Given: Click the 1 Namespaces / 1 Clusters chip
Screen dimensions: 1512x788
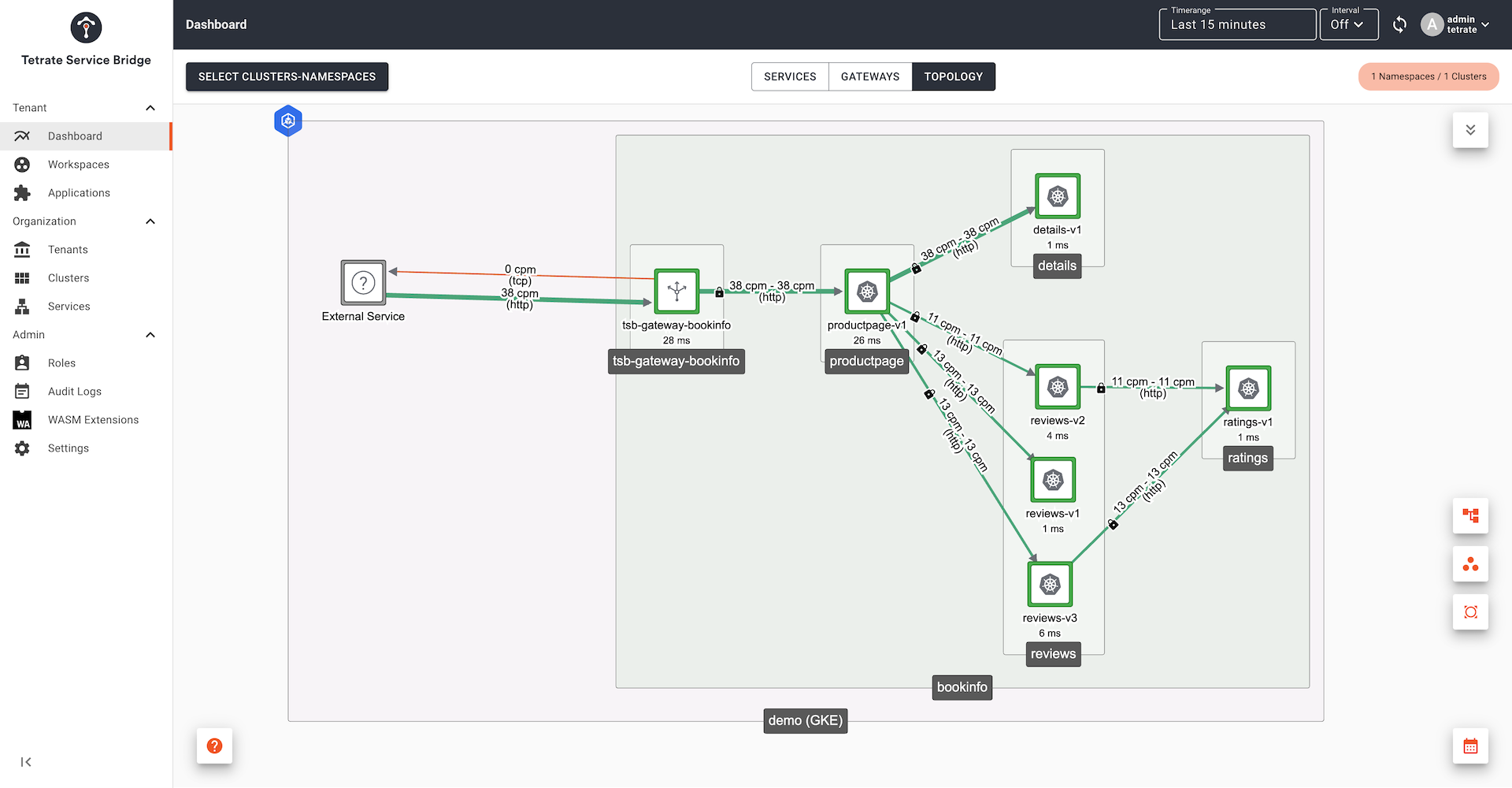Looking at the screenshot, I should (x=1429, y=76).
